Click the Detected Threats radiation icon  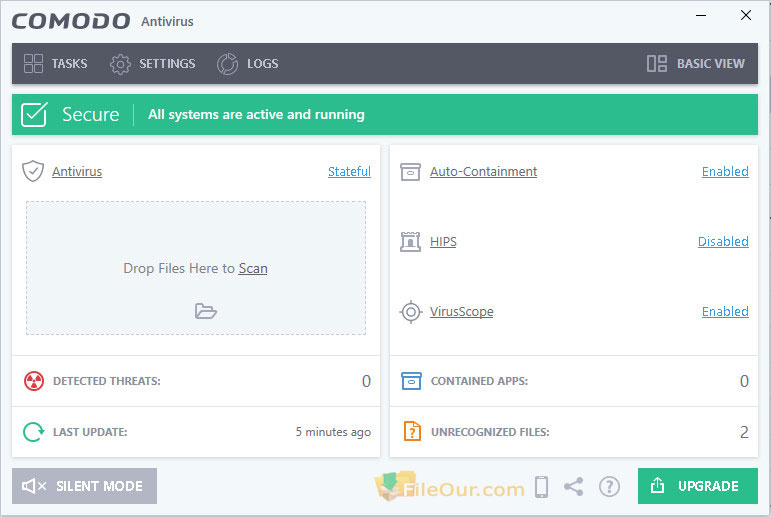point(34,381)
